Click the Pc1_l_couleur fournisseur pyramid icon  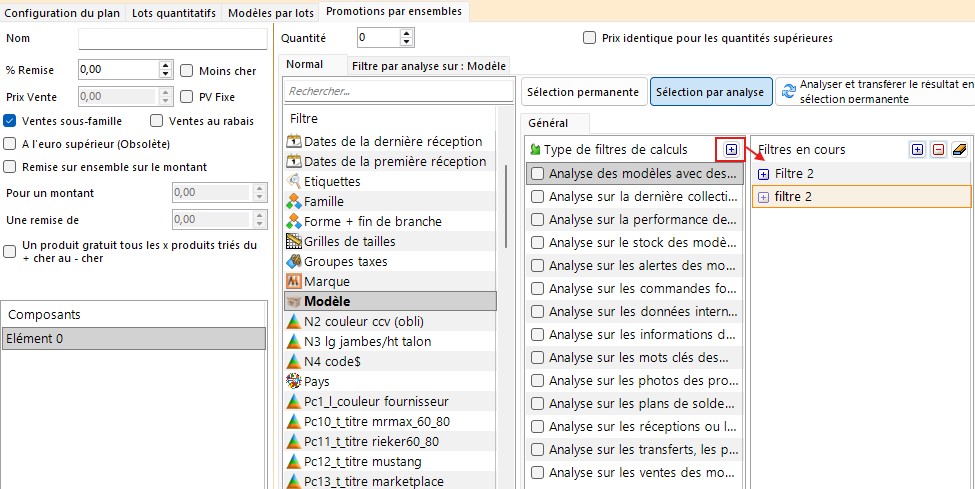(x=293, y=401)
